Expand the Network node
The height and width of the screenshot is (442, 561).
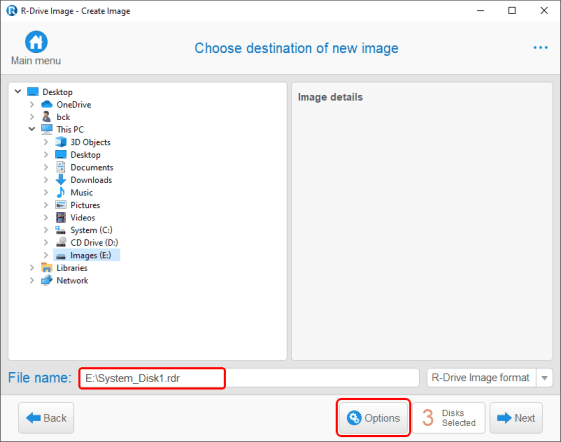click(x=32, y=280)
